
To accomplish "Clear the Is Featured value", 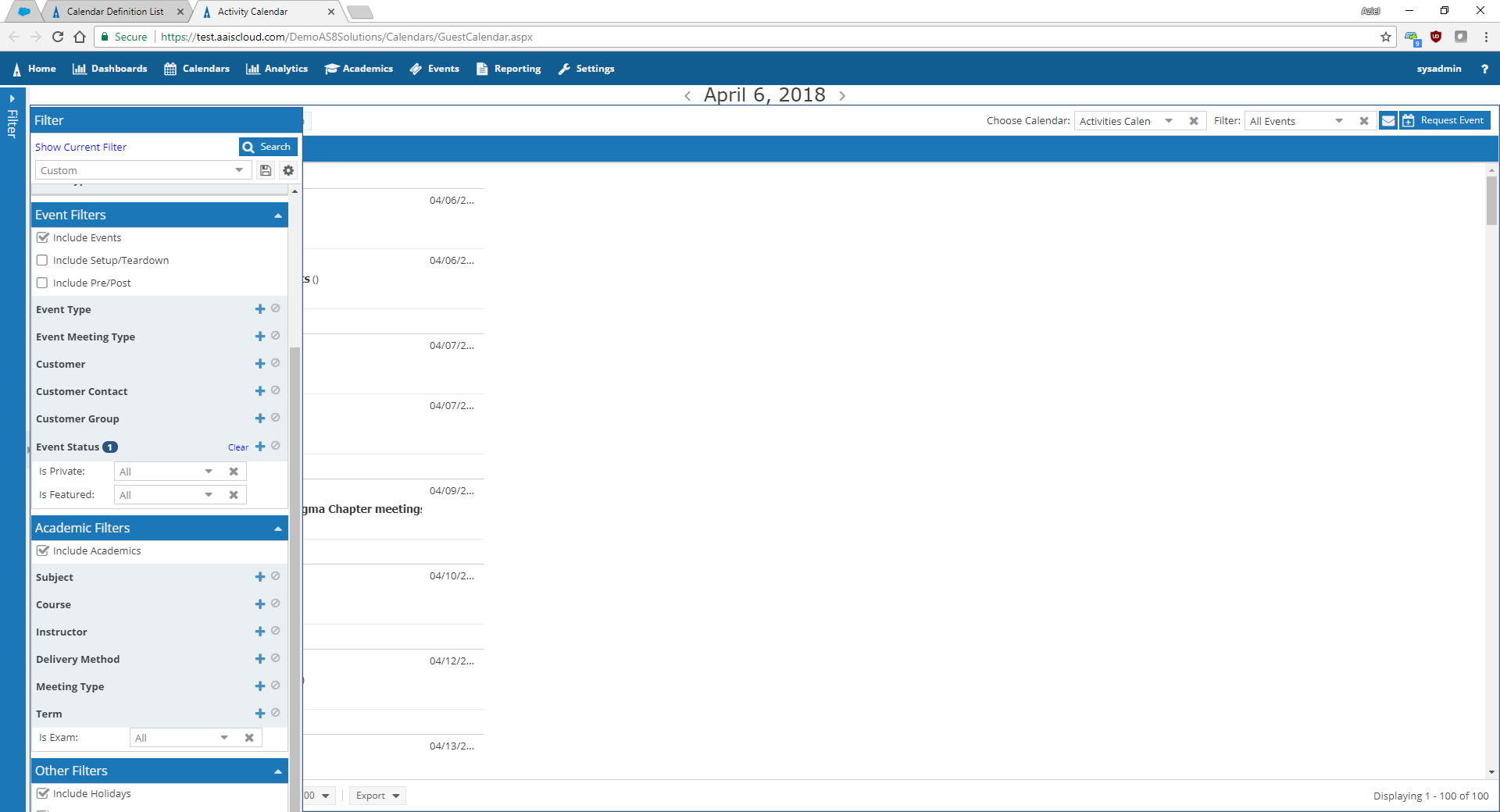I will point(234,495).
